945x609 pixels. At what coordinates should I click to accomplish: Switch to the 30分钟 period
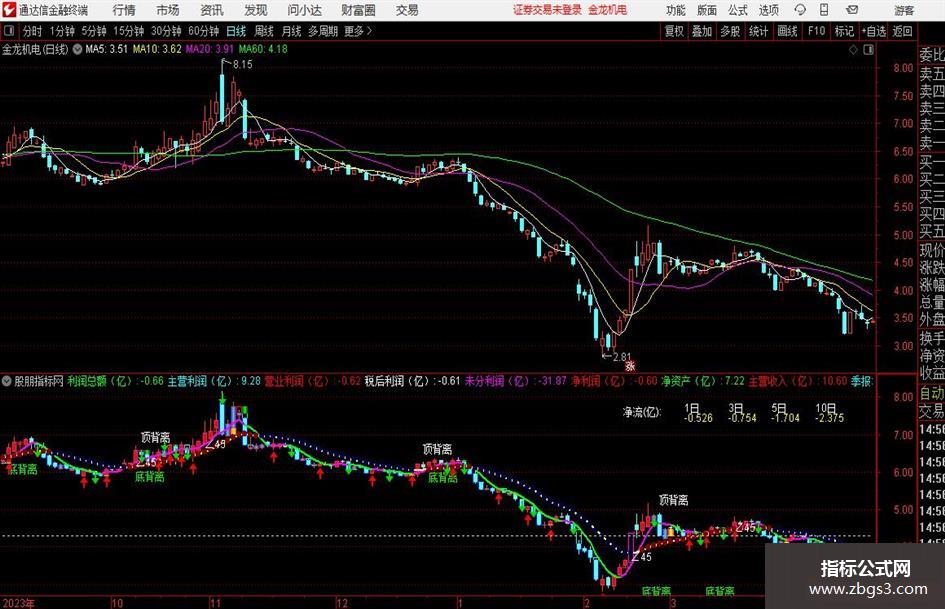[166, 31]
